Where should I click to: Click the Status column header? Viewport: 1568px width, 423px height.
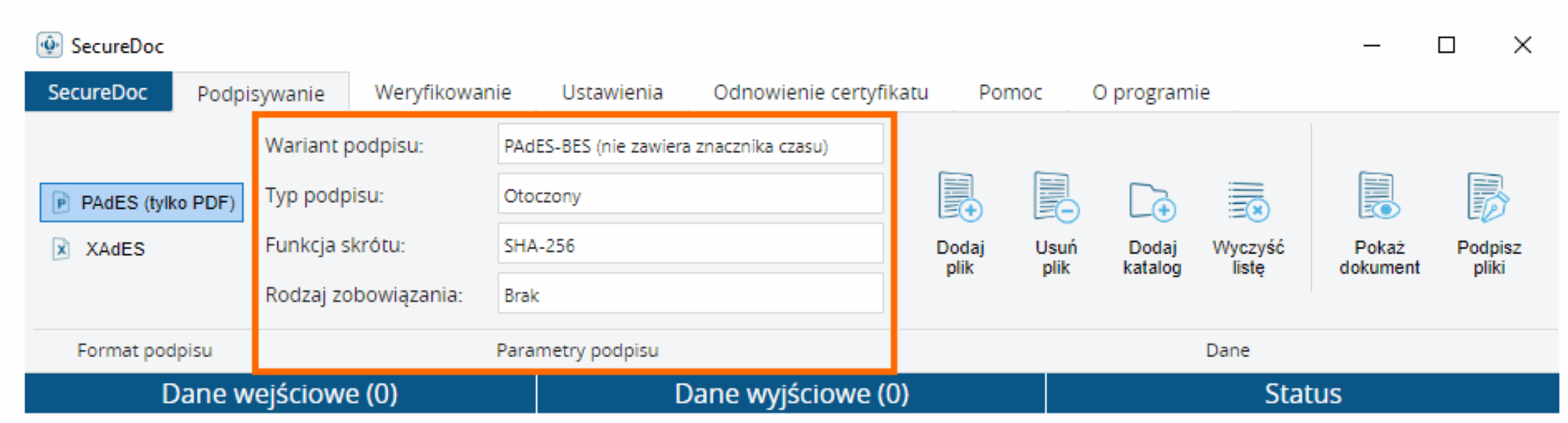tap(1302, 394)
